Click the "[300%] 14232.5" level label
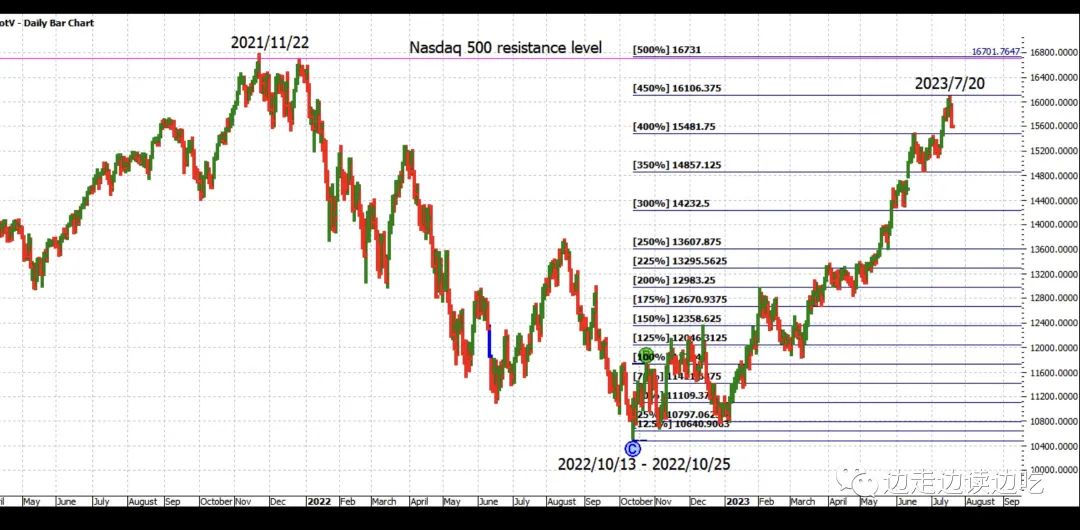The height and width of the screenshot is (530, 1080). point(672,204)
